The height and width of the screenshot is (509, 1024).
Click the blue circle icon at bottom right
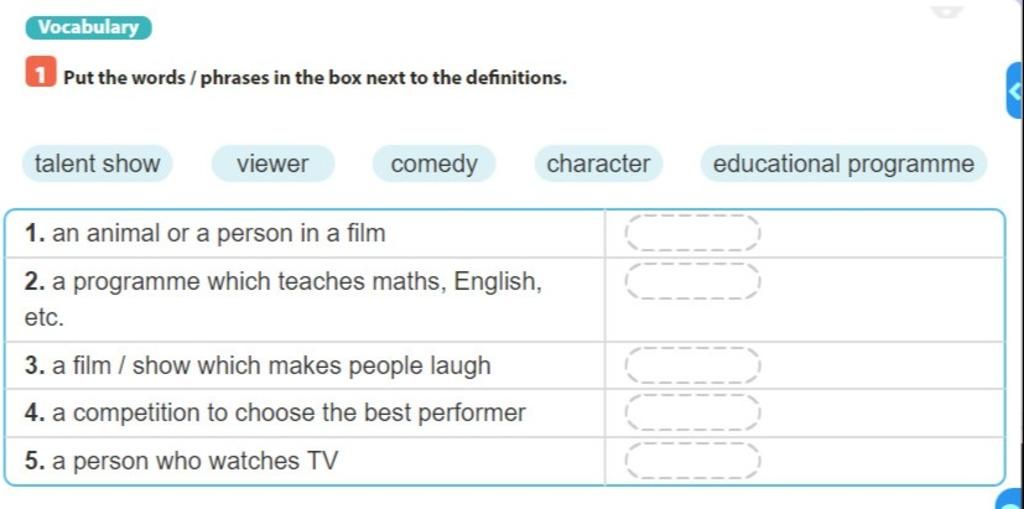[x=1010, y=501]
